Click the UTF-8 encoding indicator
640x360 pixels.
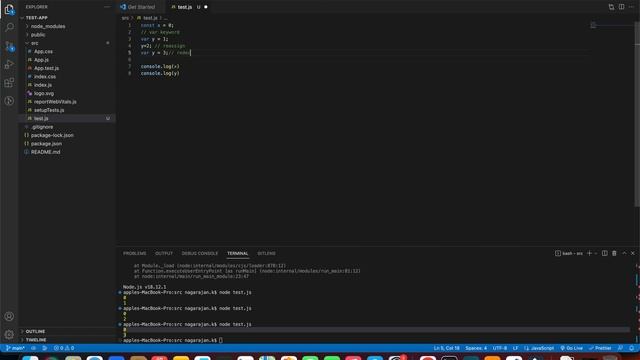(500, 348)
